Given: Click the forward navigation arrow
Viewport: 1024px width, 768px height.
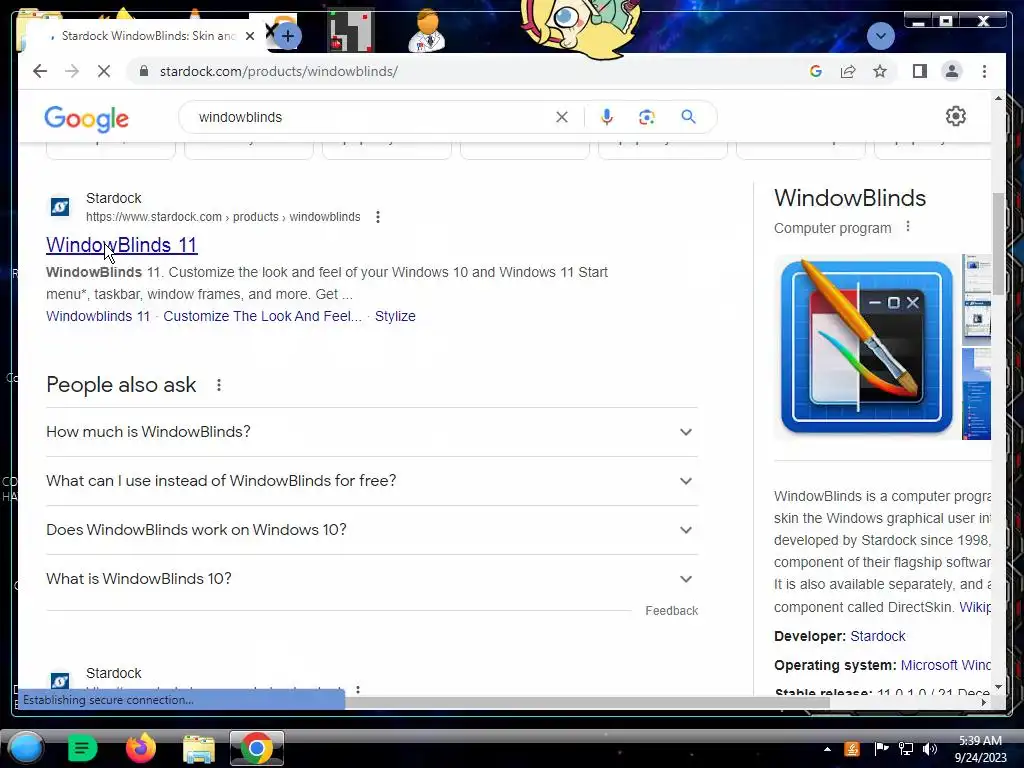Looking at the screenshot, I should (x=72, y=71).
